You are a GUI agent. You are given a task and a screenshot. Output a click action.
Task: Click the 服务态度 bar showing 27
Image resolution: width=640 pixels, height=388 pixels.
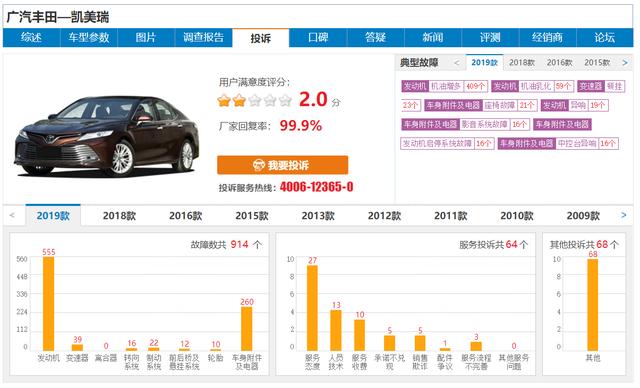[312, 308]
